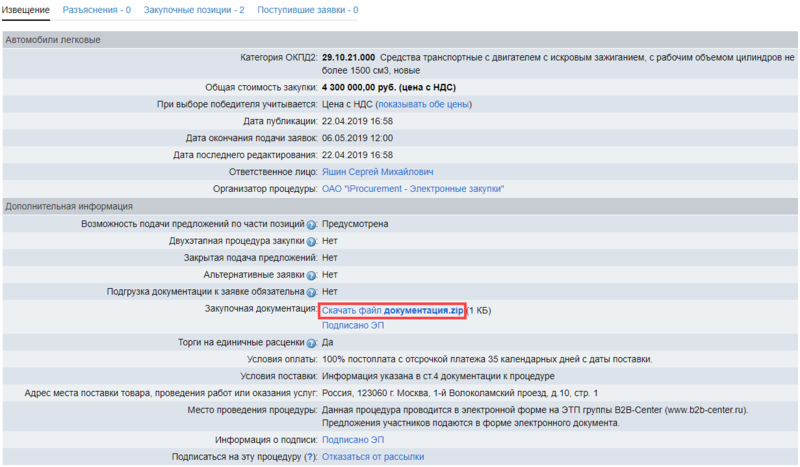Open help icon next to Торги на единичные расценки

click(x=312, y=343)
